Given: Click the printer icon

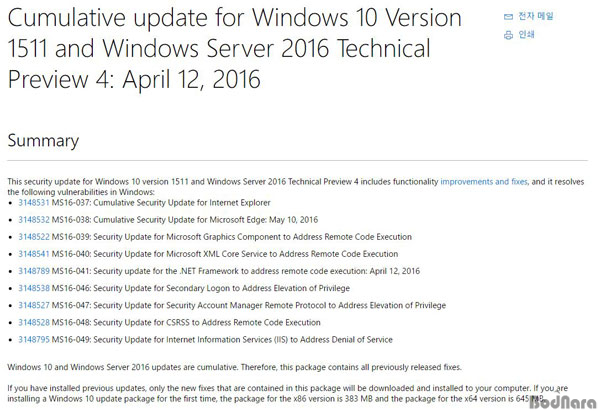Looking at the screenshot, I should 508,35.
